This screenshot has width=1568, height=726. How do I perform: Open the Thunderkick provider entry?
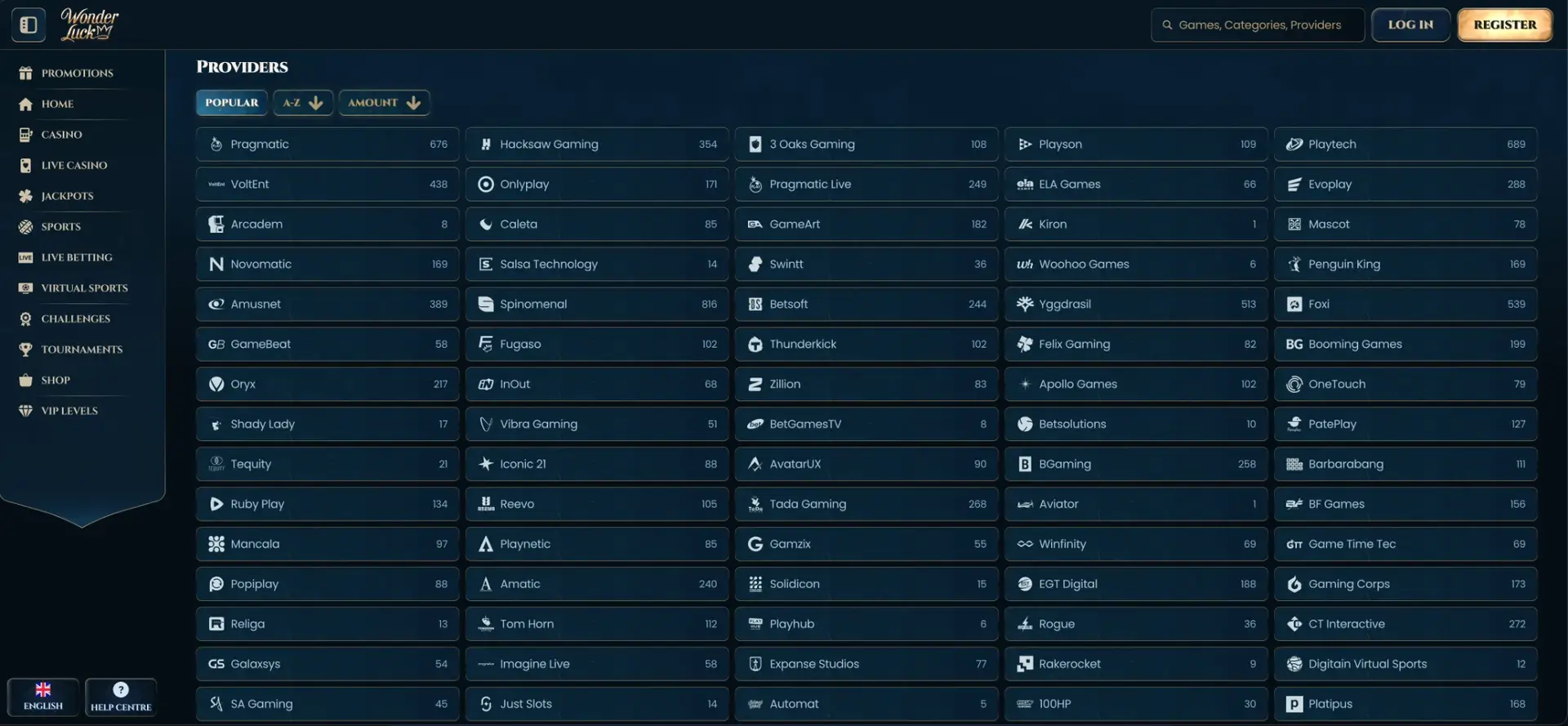[x=866, y=344]
